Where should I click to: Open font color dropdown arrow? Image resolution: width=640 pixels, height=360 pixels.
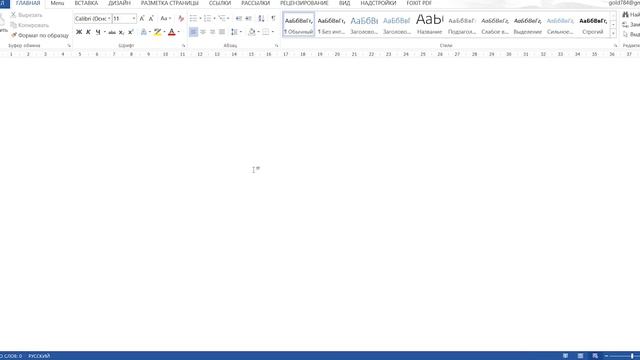179,32
